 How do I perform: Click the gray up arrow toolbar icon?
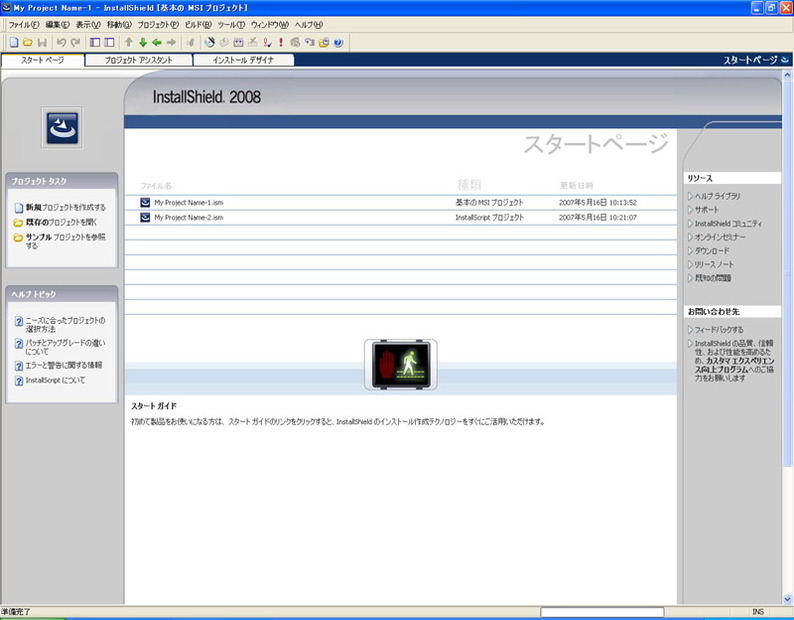pyautogui.click(x=129, y=43)
